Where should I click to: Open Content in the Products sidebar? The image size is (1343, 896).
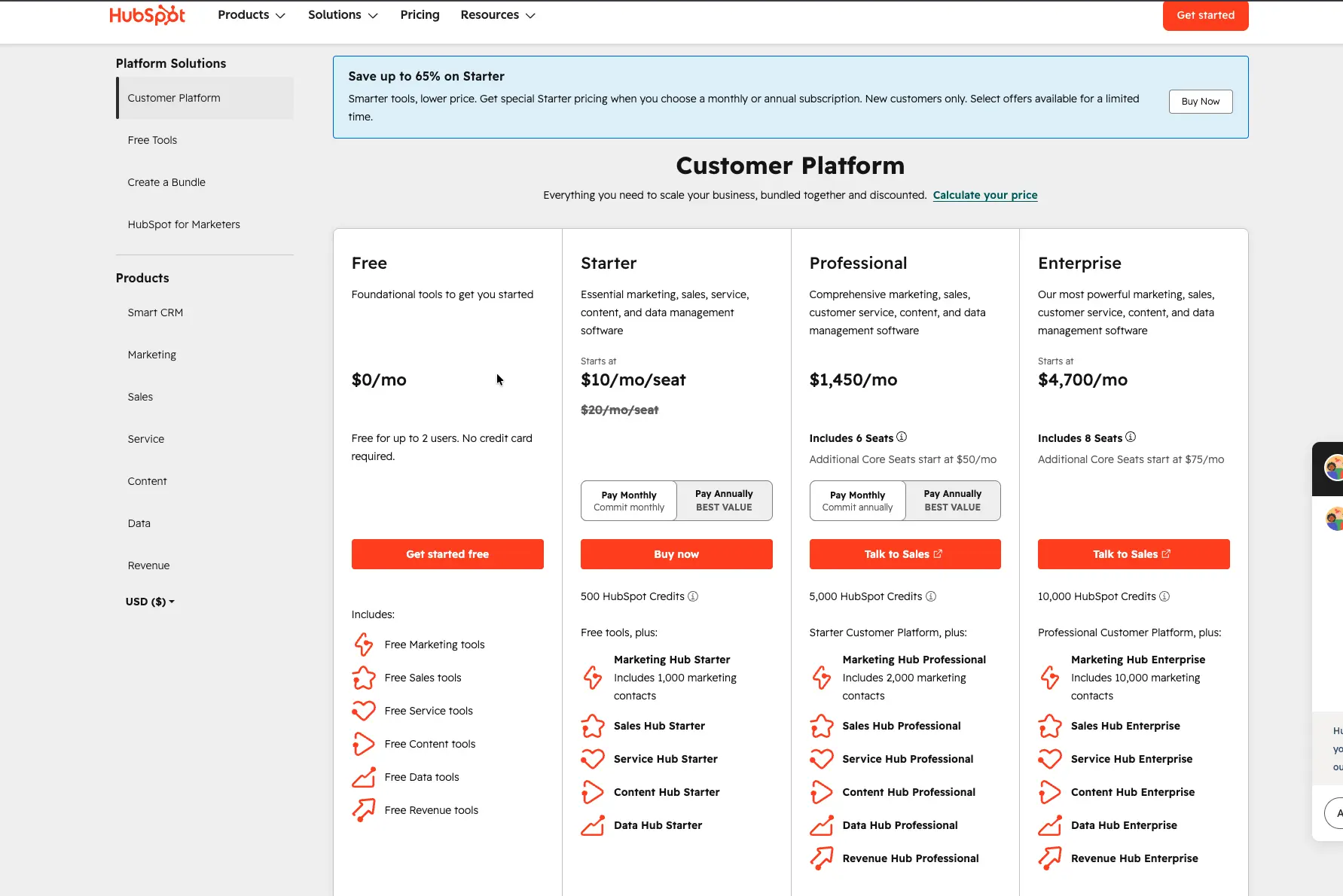147,481
